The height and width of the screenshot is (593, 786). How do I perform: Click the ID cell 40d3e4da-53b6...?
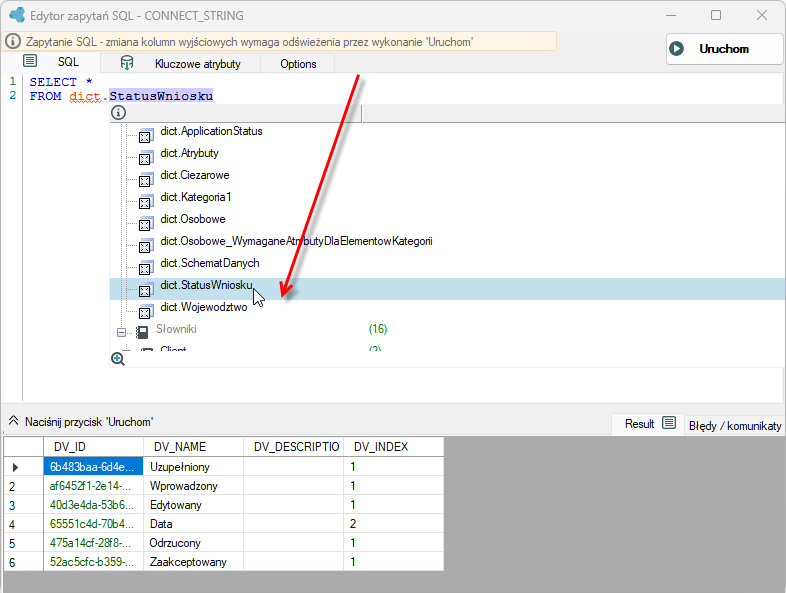pos(93,504)
